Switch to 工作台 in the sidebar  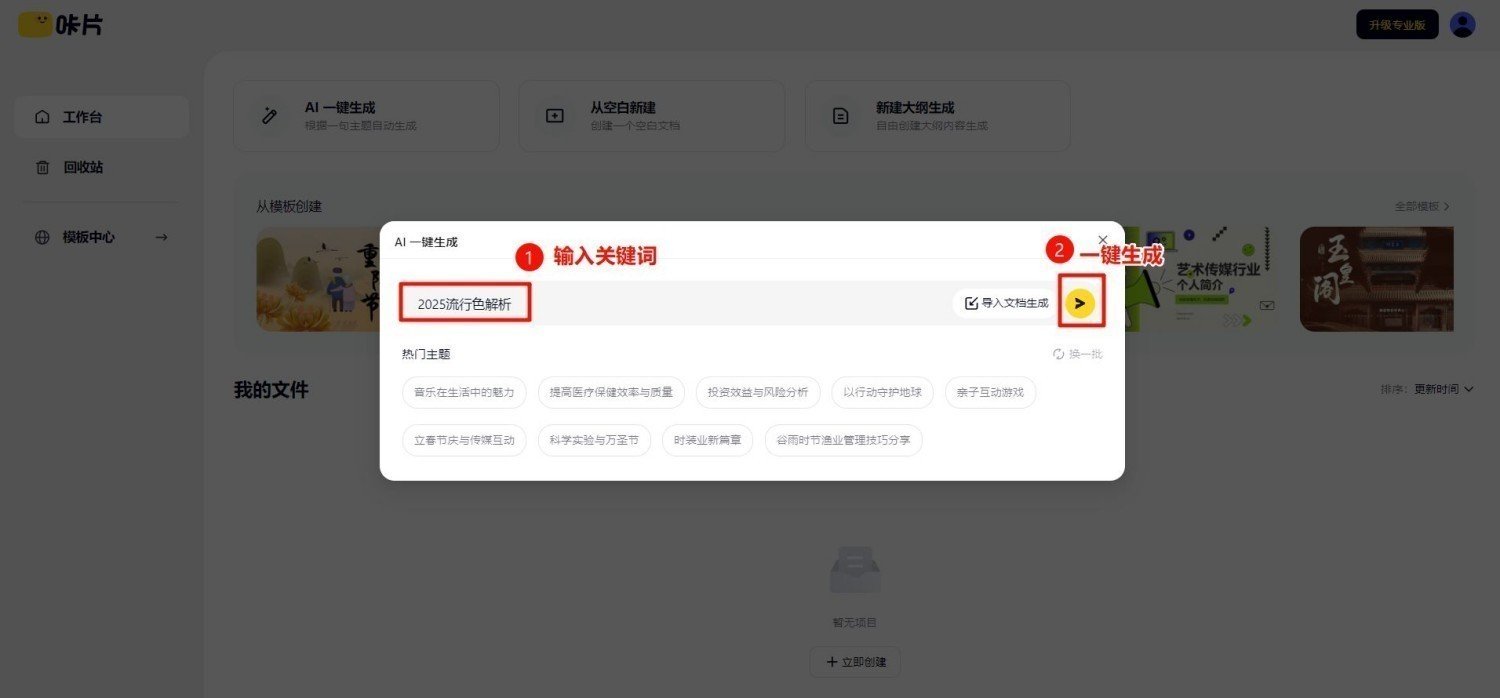[80, 116]
